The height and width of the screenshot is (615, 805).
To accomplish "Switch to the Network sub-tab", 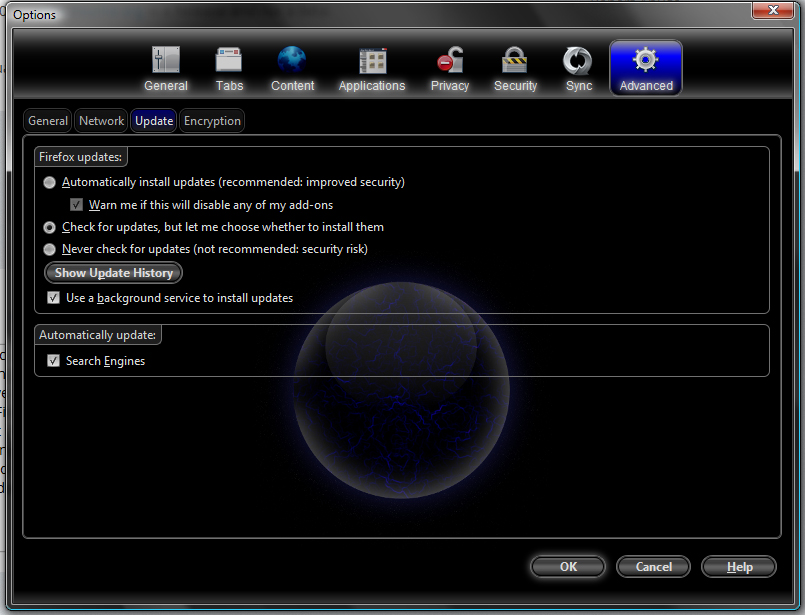I will click(x=102, y=121).
